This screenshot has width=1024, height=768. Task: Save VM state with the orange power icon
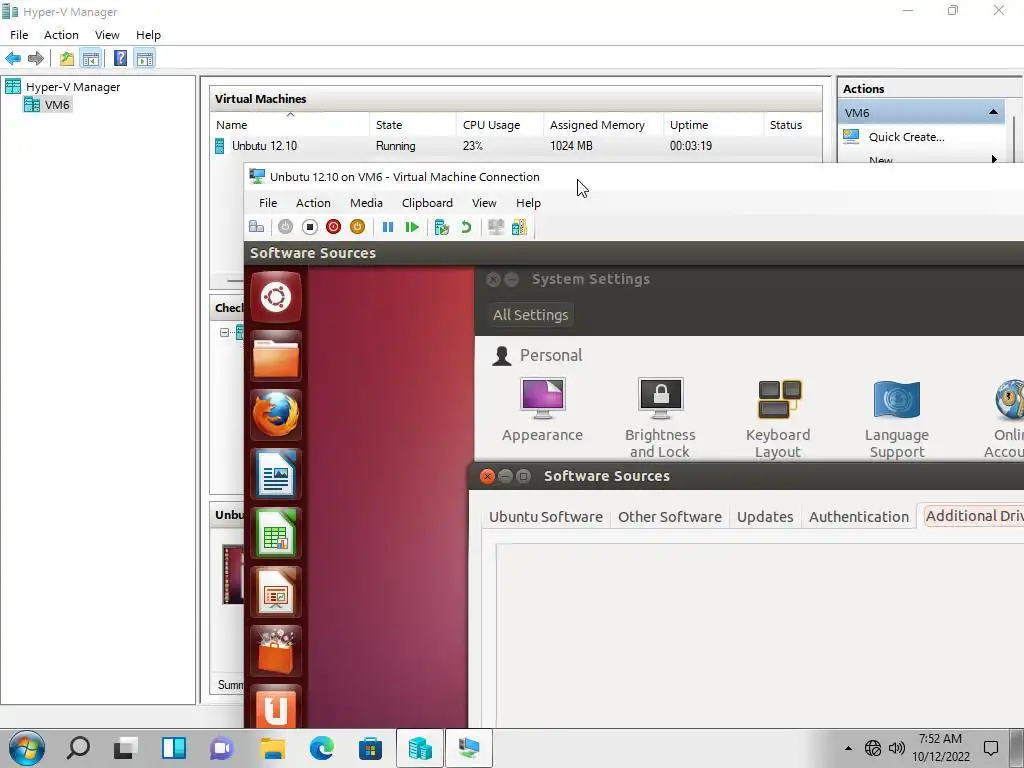tap(357, 227)
